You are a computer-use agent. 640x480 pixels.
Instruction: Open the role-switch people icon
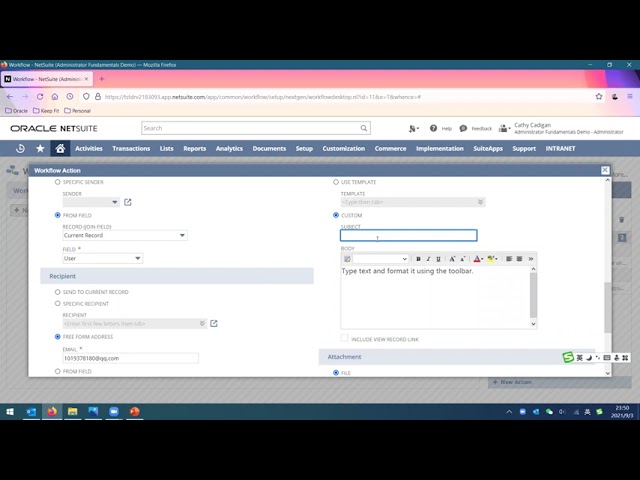(x=504, y=128)
